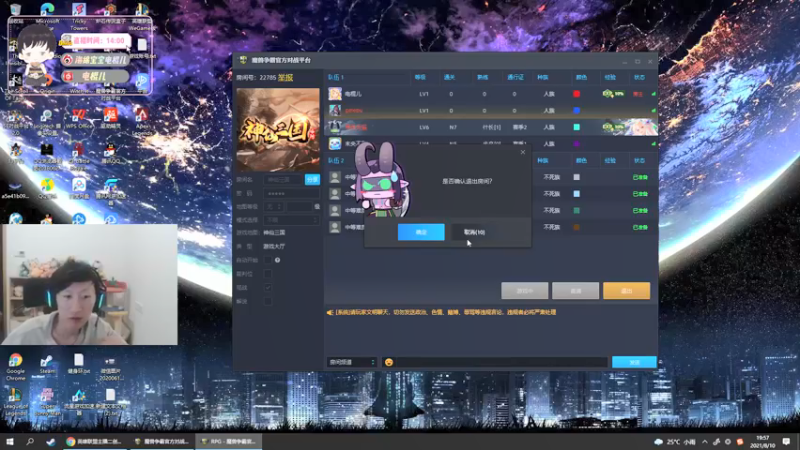This screenshot has width=800, height=450.
Task: Open the room channel dropdown
Action: (352, 362)
